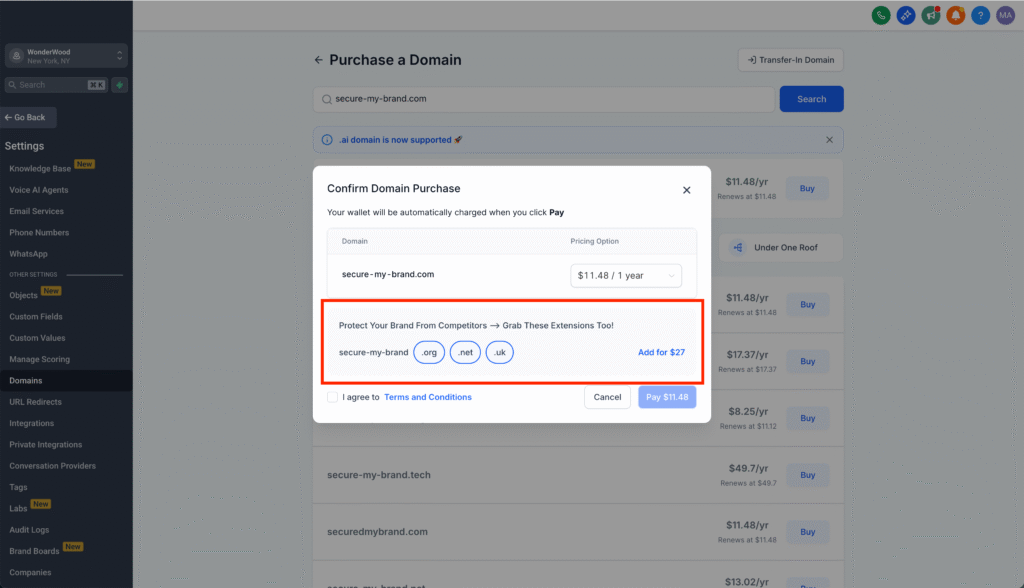1024x588 pixels.
Task: Open Voice AI Agents settings
Action: coord(39,190)
